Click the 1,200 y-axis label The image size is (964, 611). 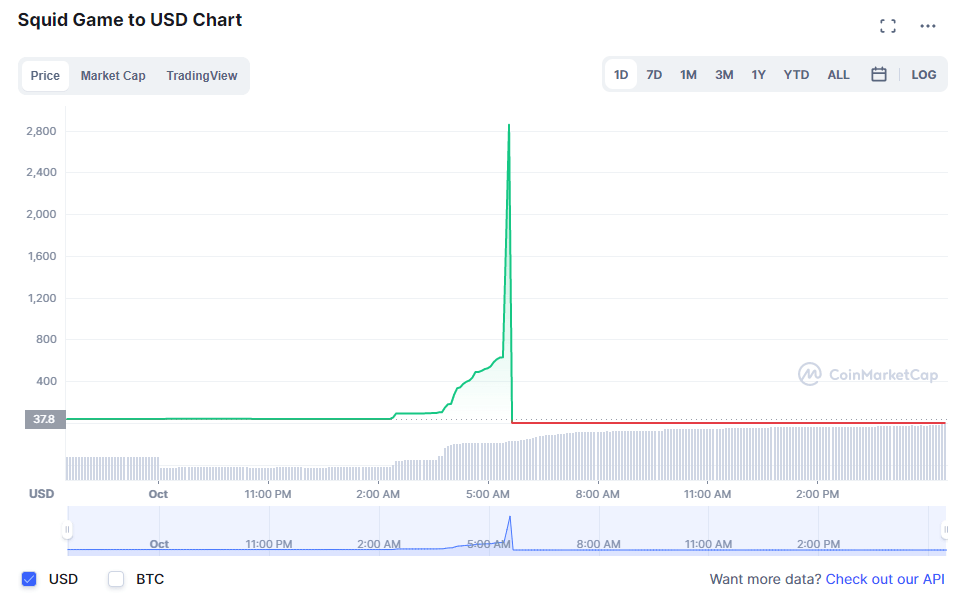tap(42, 298)
